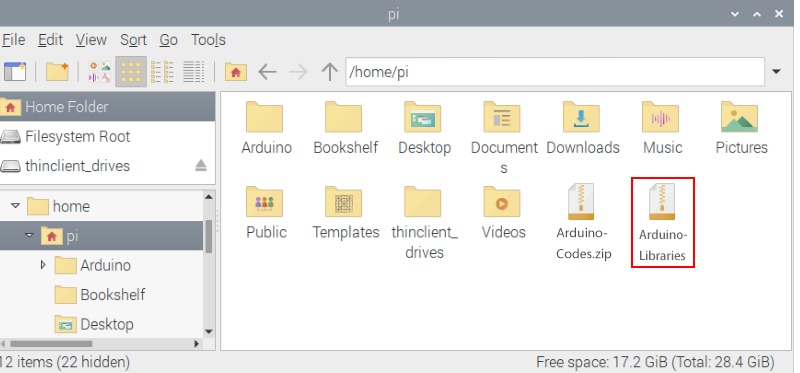Open the path history dropdown
800x373 pixels.
pos(777,72)
